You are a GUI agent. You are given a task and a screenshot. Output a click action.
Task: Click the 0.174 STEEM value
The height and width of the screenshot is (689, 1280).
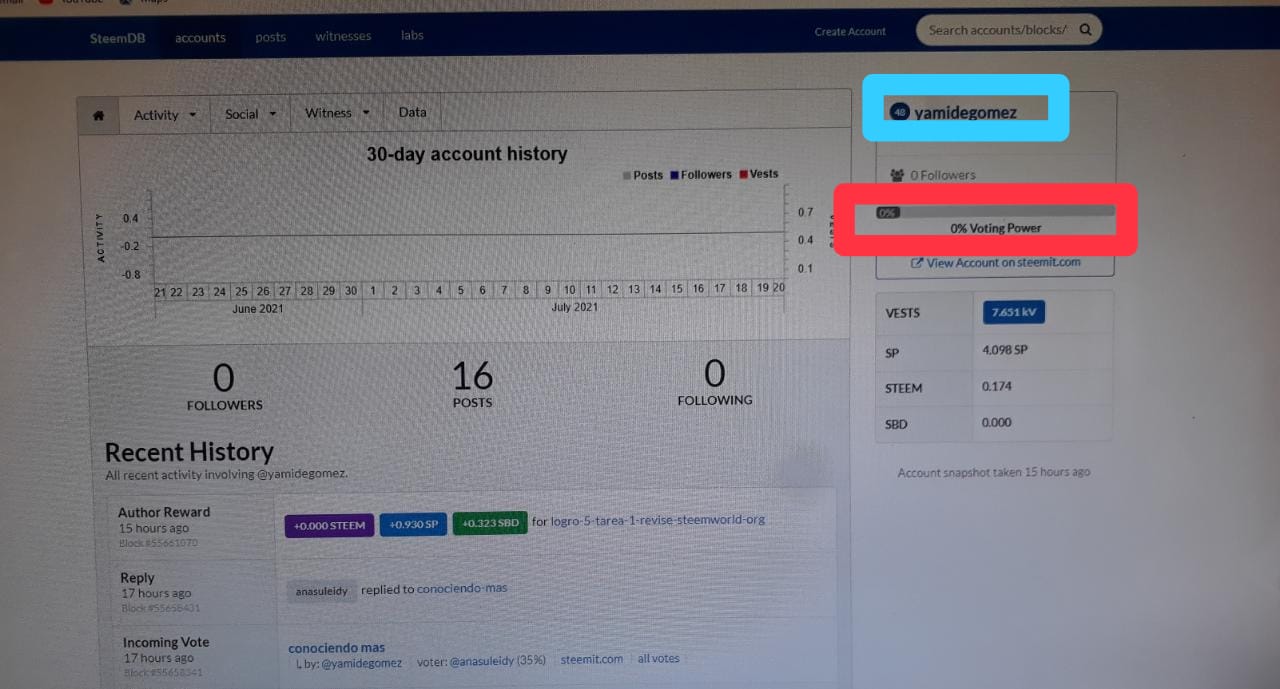(996, 386)
